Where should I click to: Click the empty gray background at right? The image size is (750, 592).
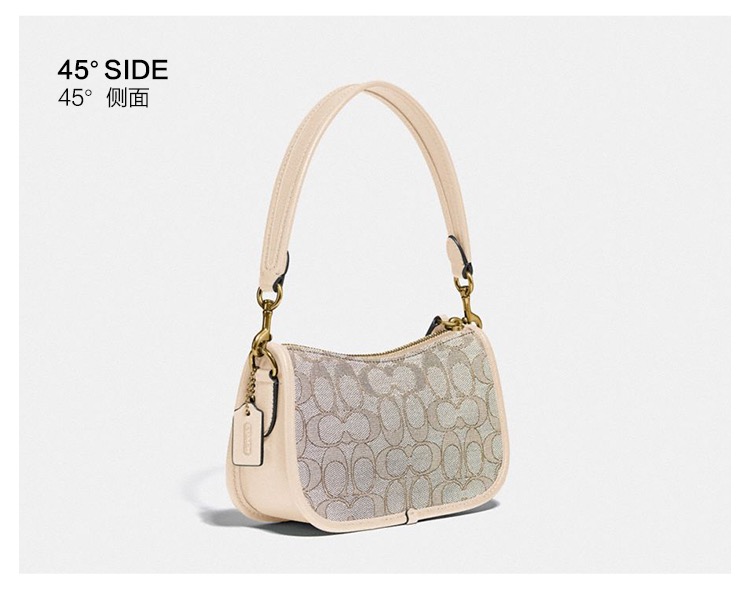coord(622,287)
